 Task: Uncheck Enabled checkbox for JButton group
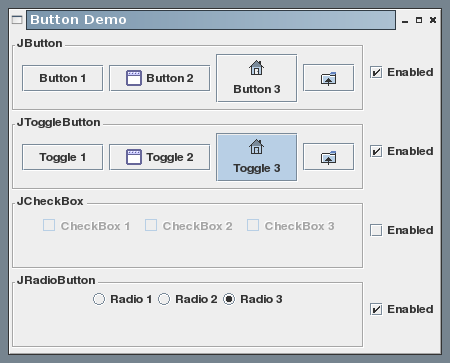point(376,72)
